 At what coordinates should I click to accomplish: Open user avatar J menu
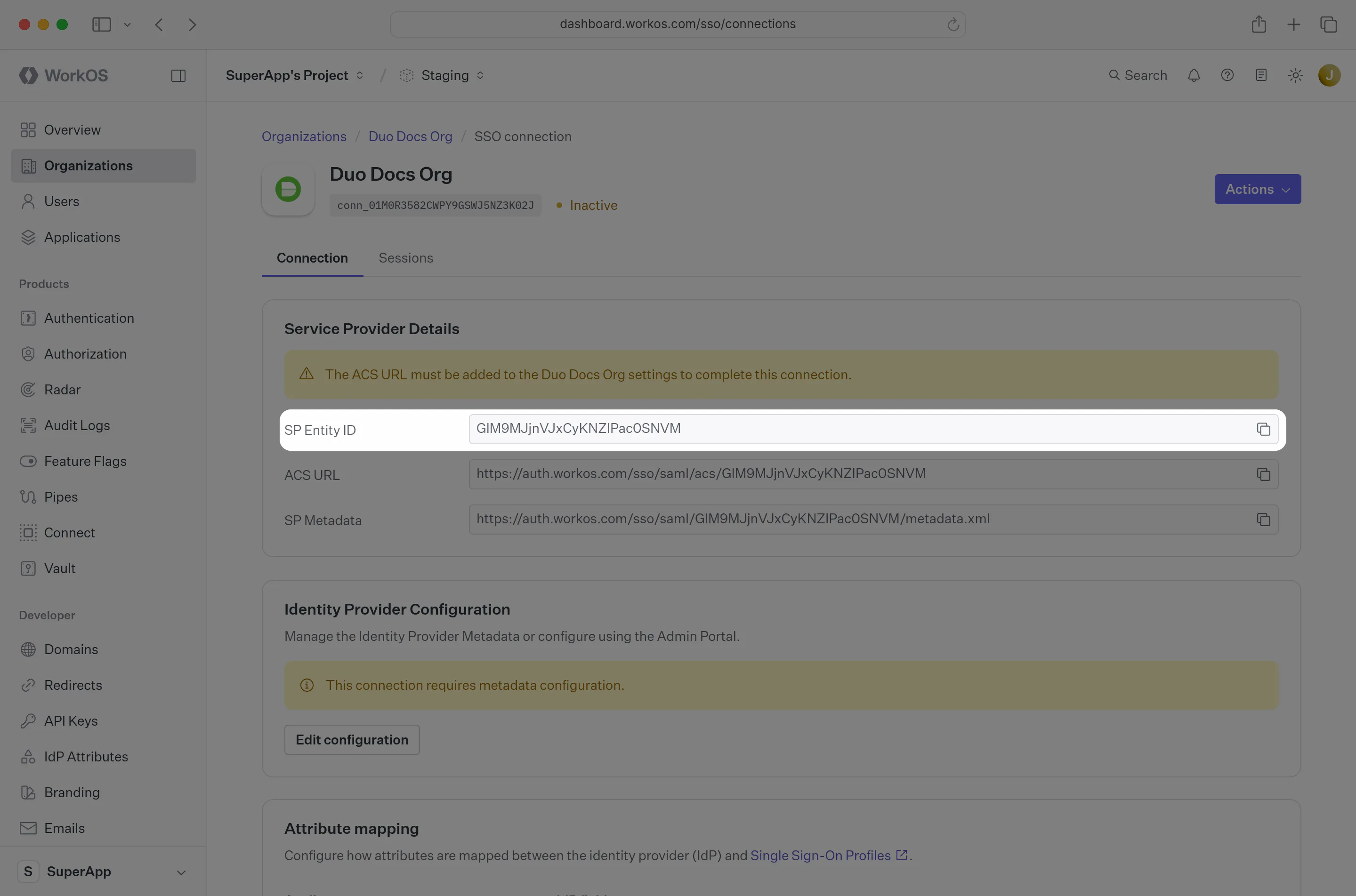tap(1329, 75)
